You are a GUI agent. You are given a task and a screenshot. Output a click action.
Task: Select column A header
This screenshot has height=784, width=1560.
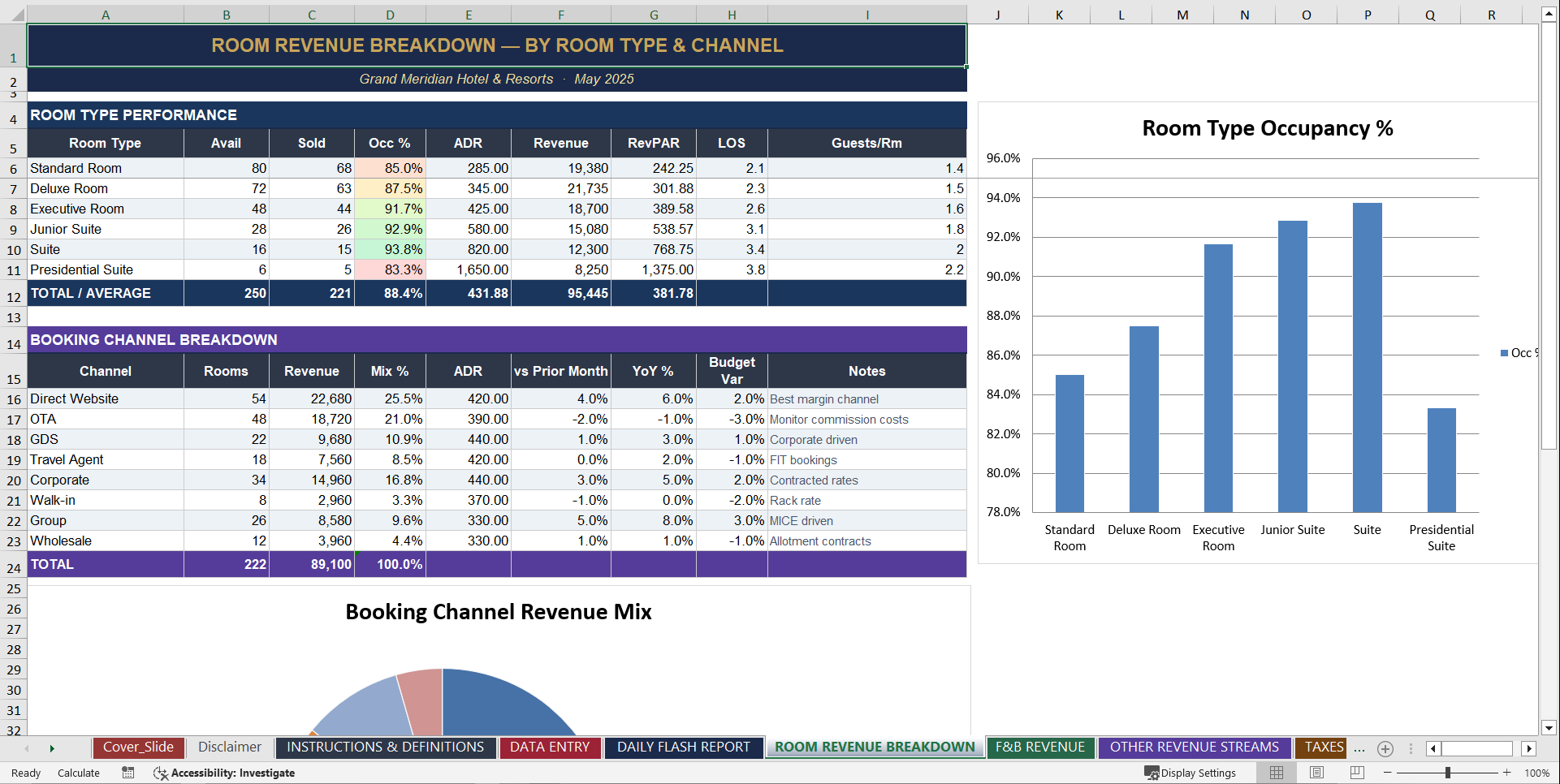click(x=106, y=15)
